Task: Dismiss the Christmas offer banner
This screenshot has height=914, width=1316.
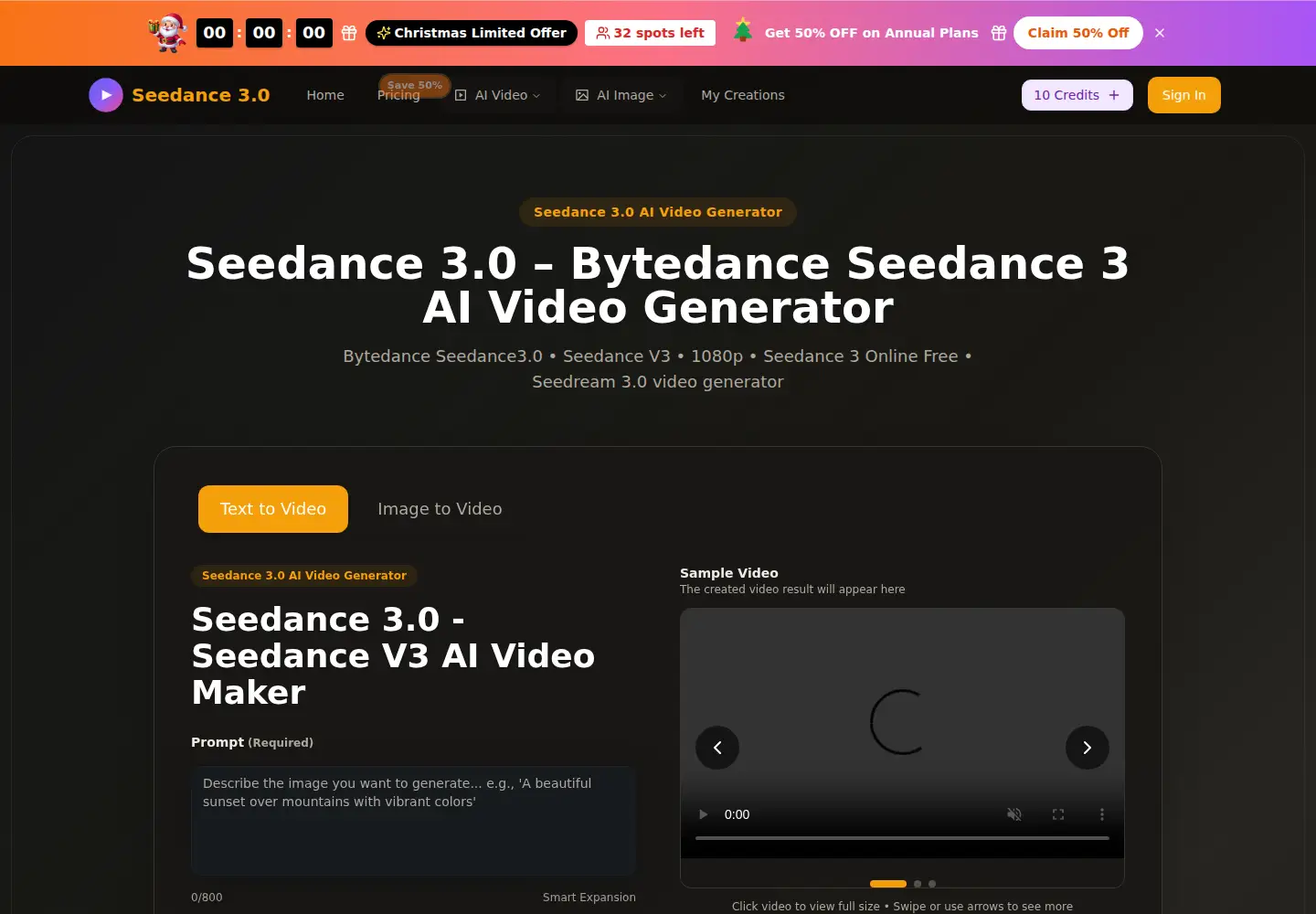Action: (x=1160, y=33)
